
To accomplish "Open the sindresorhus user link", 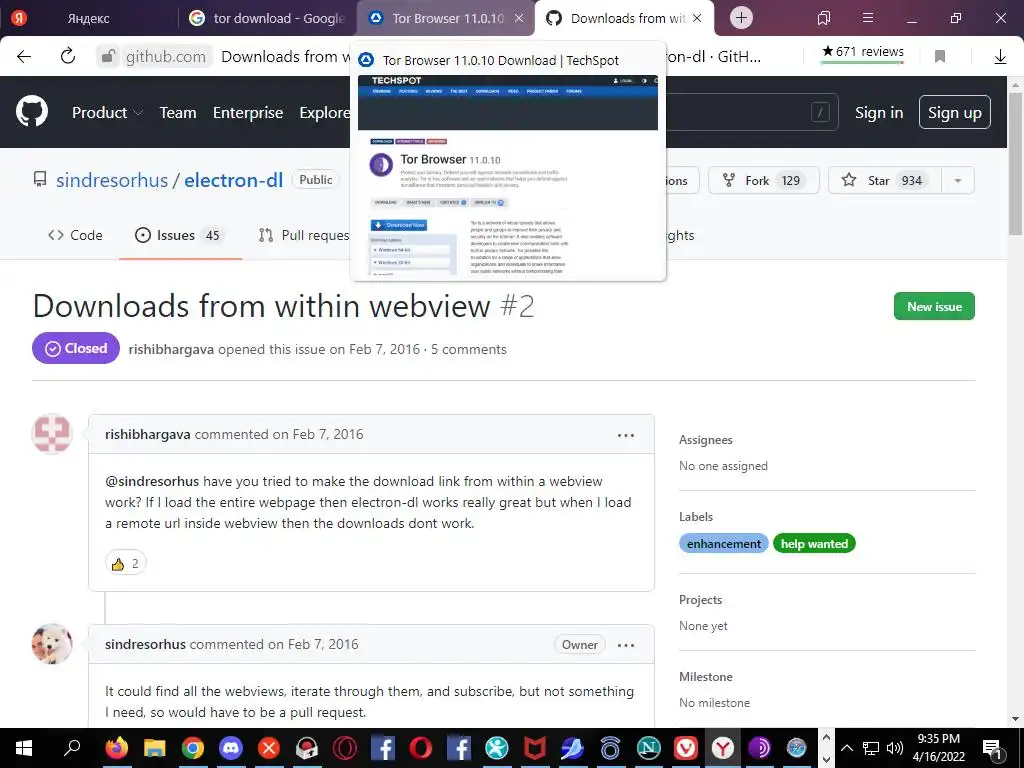I will [x=112, y=180].
